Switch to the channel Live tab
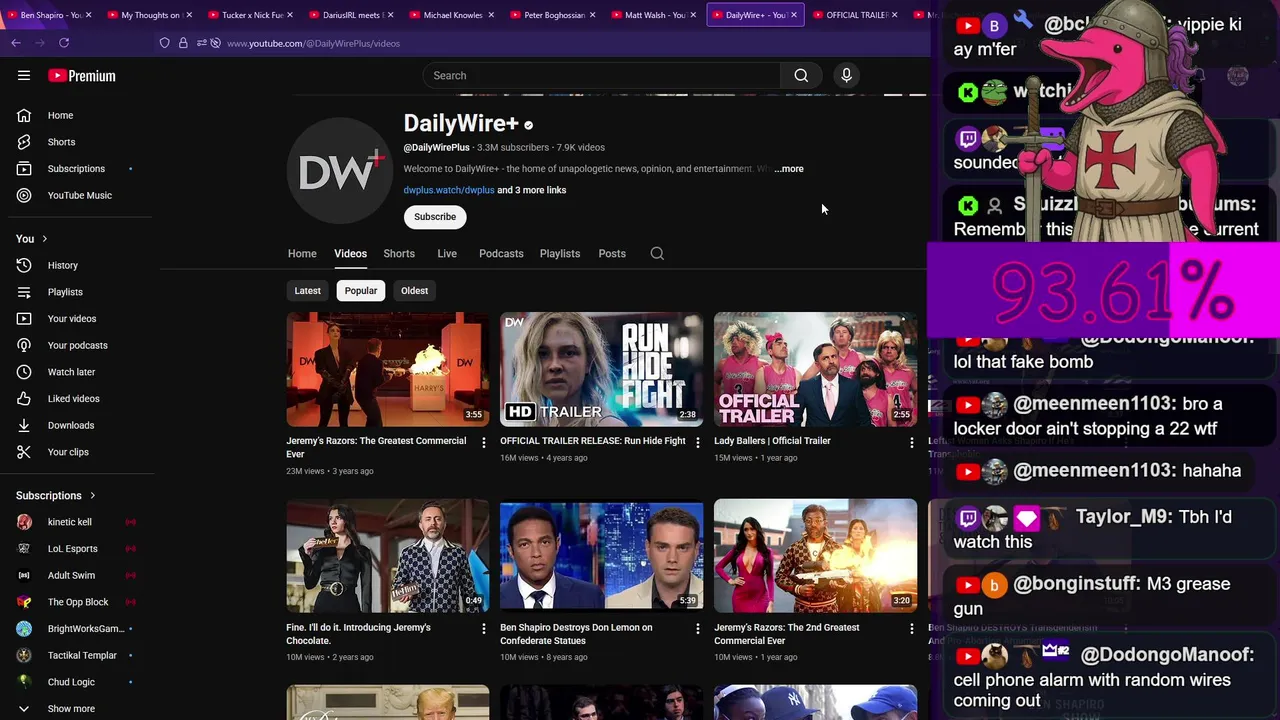Viewport: 1280px width, 720px height. click(447, 254)
